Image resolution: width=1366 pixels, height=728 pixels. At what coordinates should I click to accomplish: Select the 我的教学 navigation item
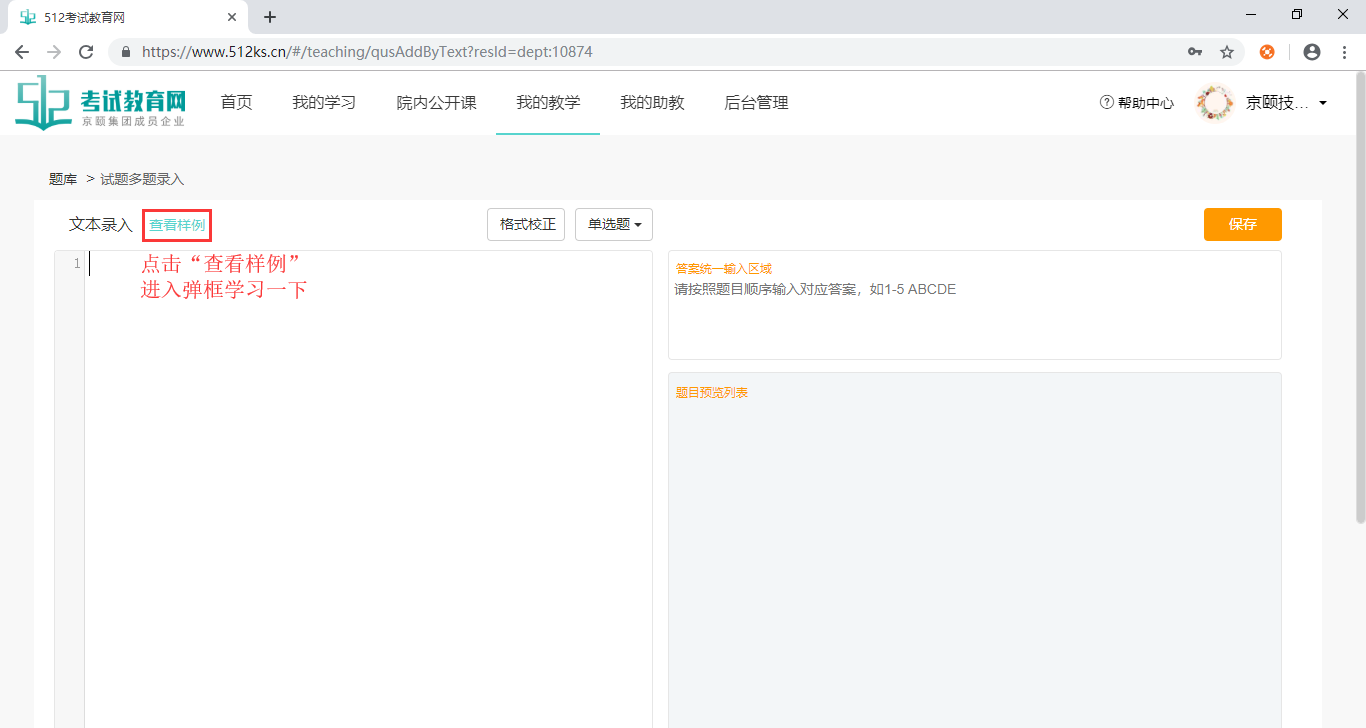point(548,102)
